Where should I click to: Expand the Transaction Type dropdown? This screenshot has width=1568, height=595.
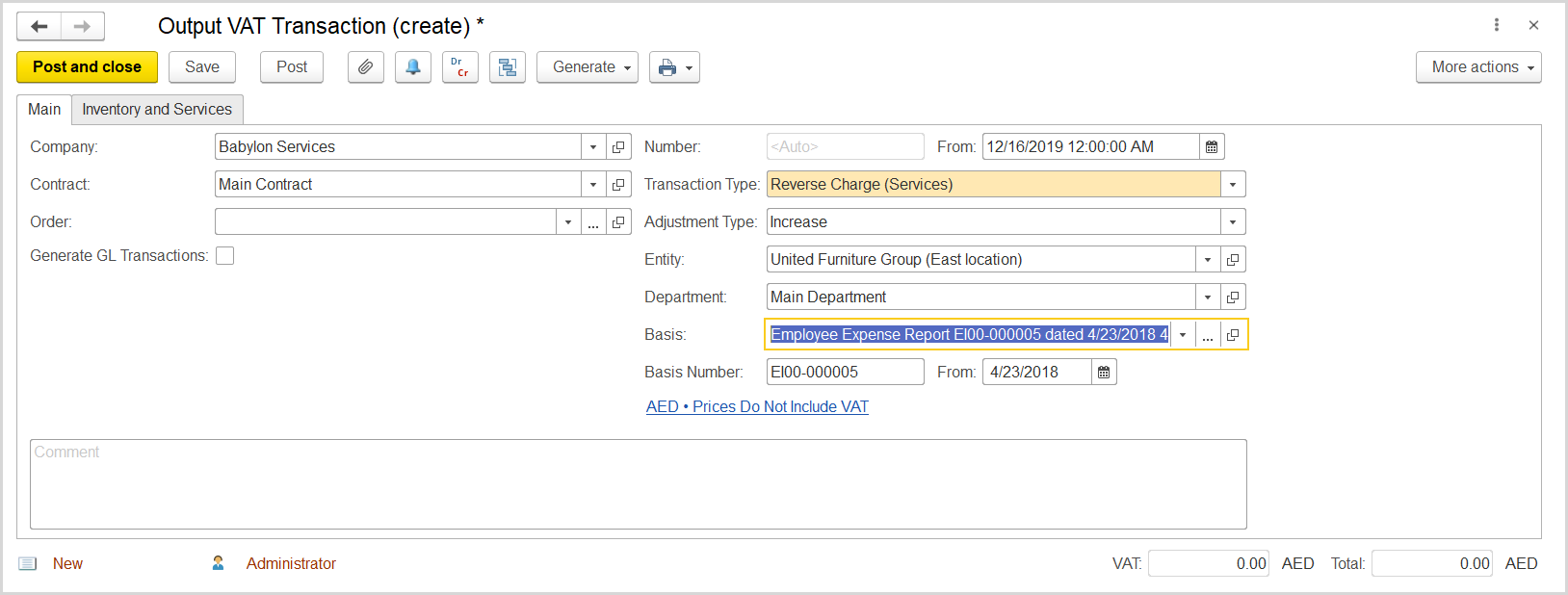coord(1233,185)
